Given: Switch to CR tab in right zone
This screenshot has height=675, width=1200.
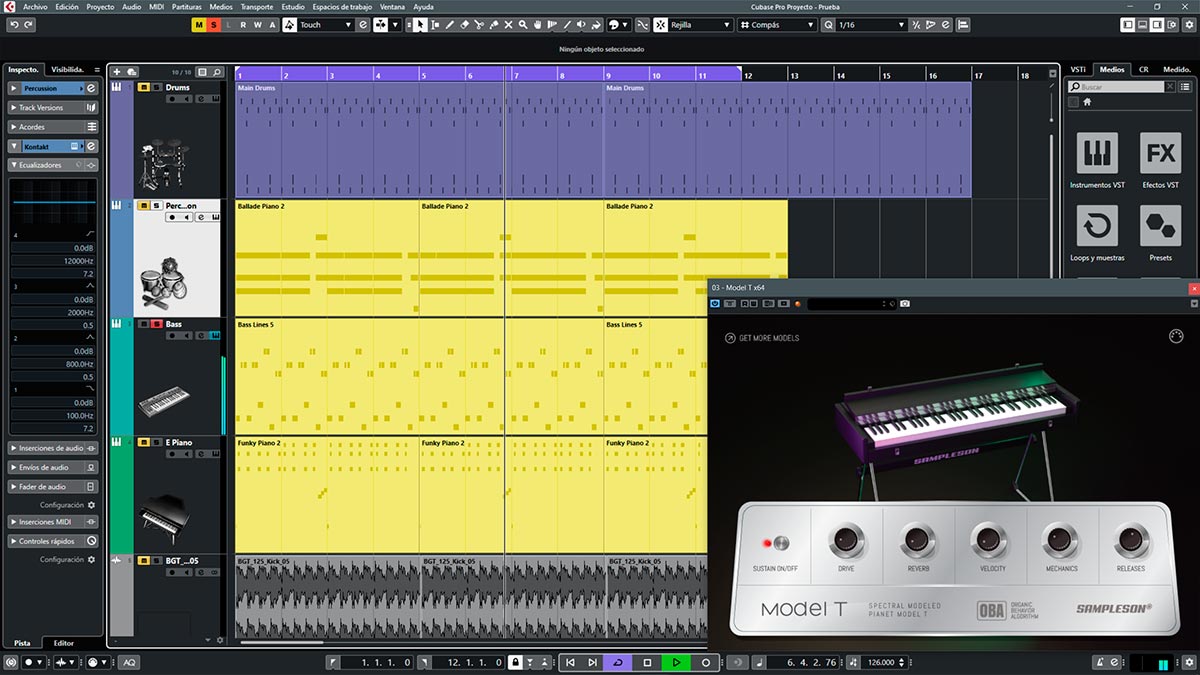Looking at the screenshot, I should point(1143,69).
